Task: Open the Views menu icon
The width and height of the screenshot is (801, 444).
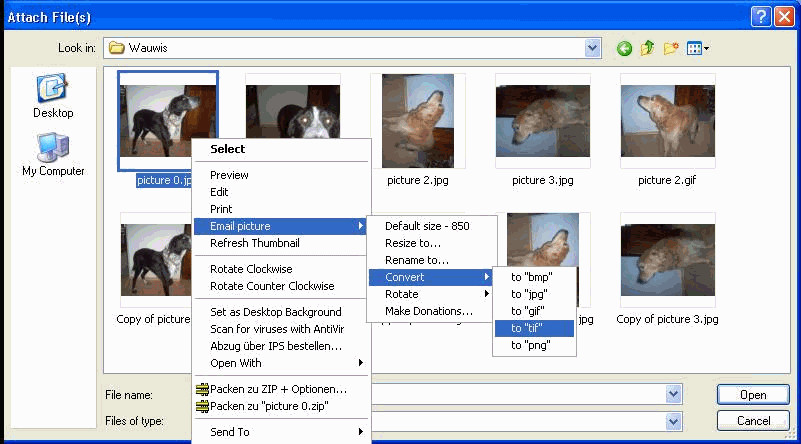Action: coord(697,49)
